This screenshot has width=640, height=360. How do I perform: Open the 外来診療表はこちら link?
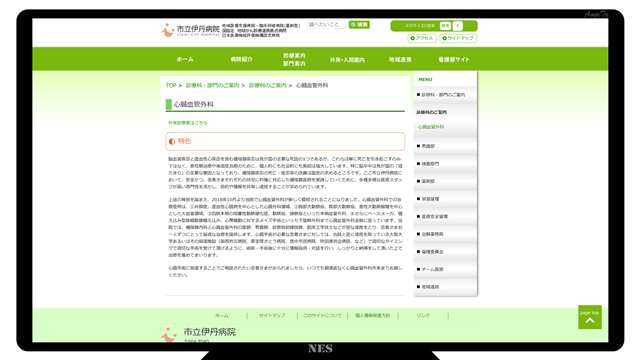188,123
